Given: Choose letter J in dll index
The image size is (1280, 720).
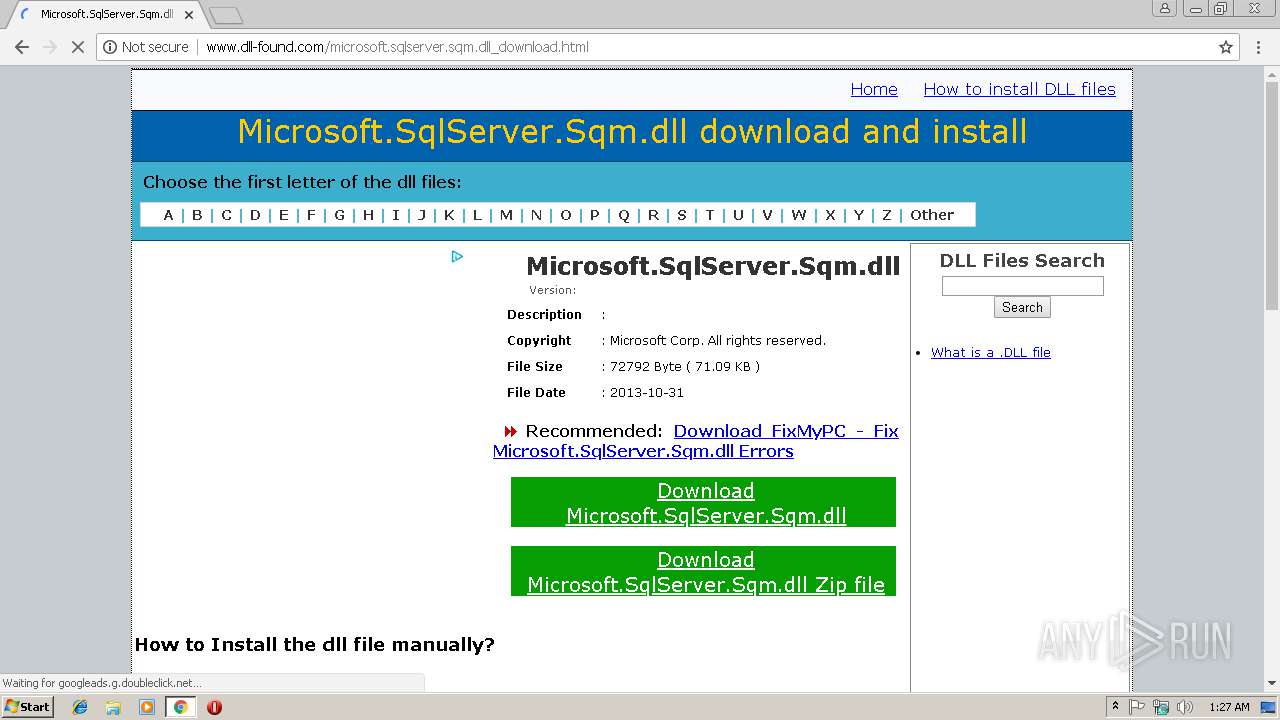Looking at the screenshot, I should 422,215.
